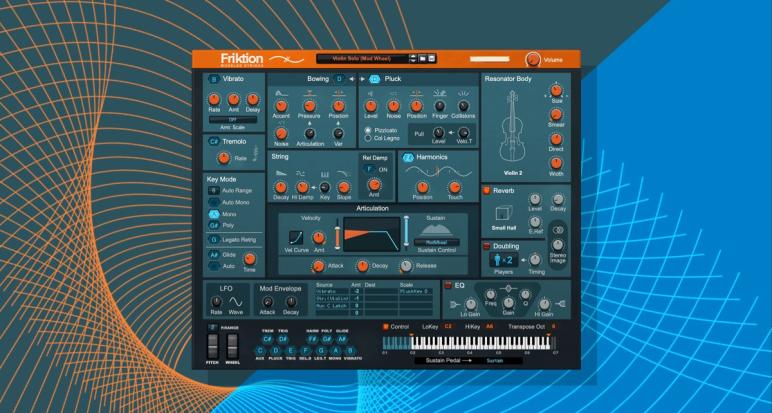Click the Bowing Pressure knob
The image size is (772, 413).
(x=309, y=106)
